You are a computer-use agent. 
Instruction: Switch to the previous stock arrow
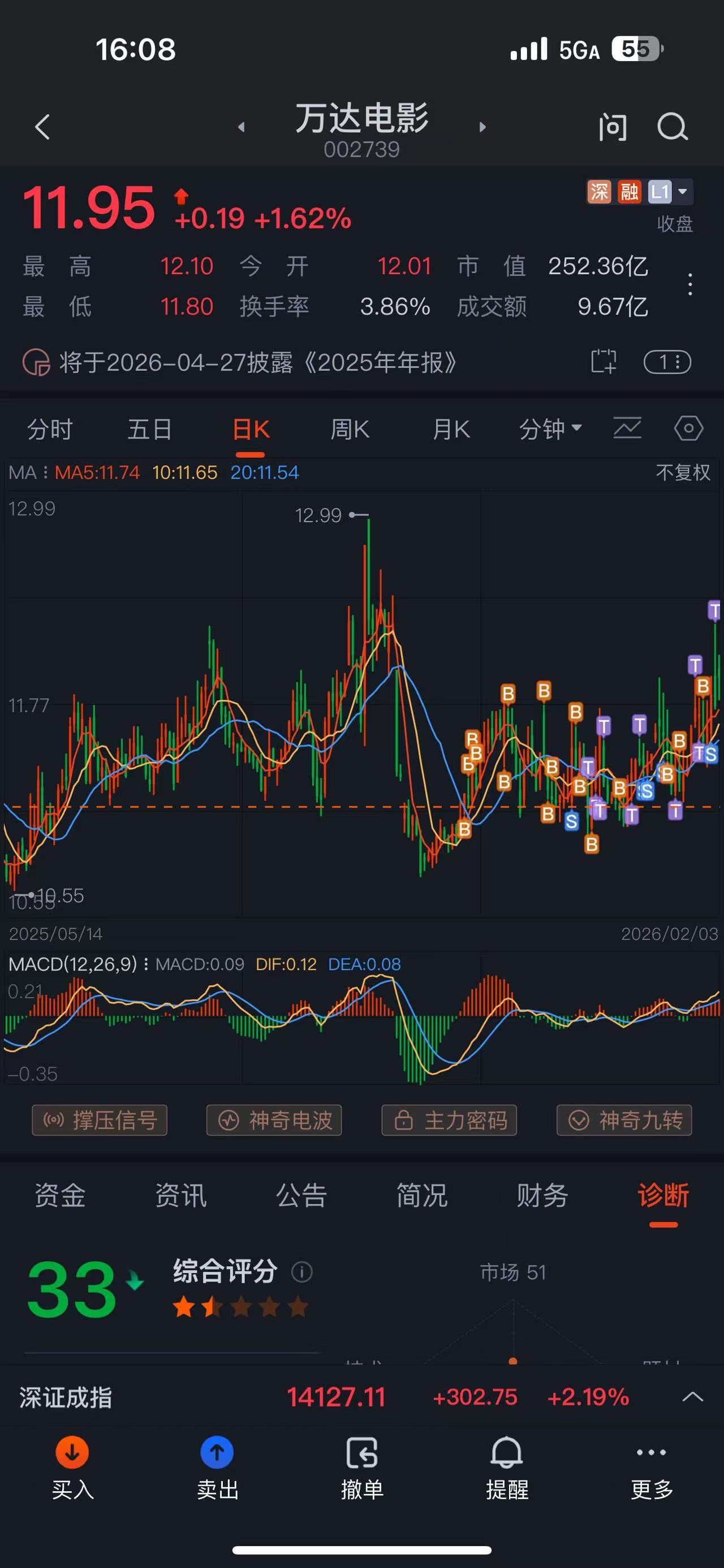tap(242, 127)
